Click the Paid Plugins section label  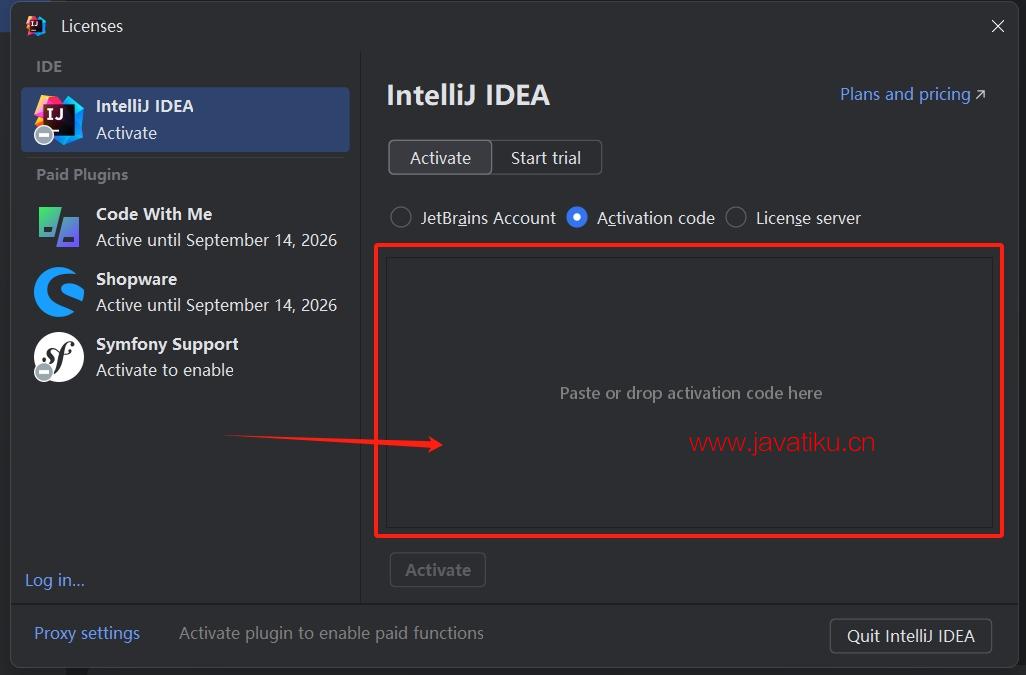(82, 175)
